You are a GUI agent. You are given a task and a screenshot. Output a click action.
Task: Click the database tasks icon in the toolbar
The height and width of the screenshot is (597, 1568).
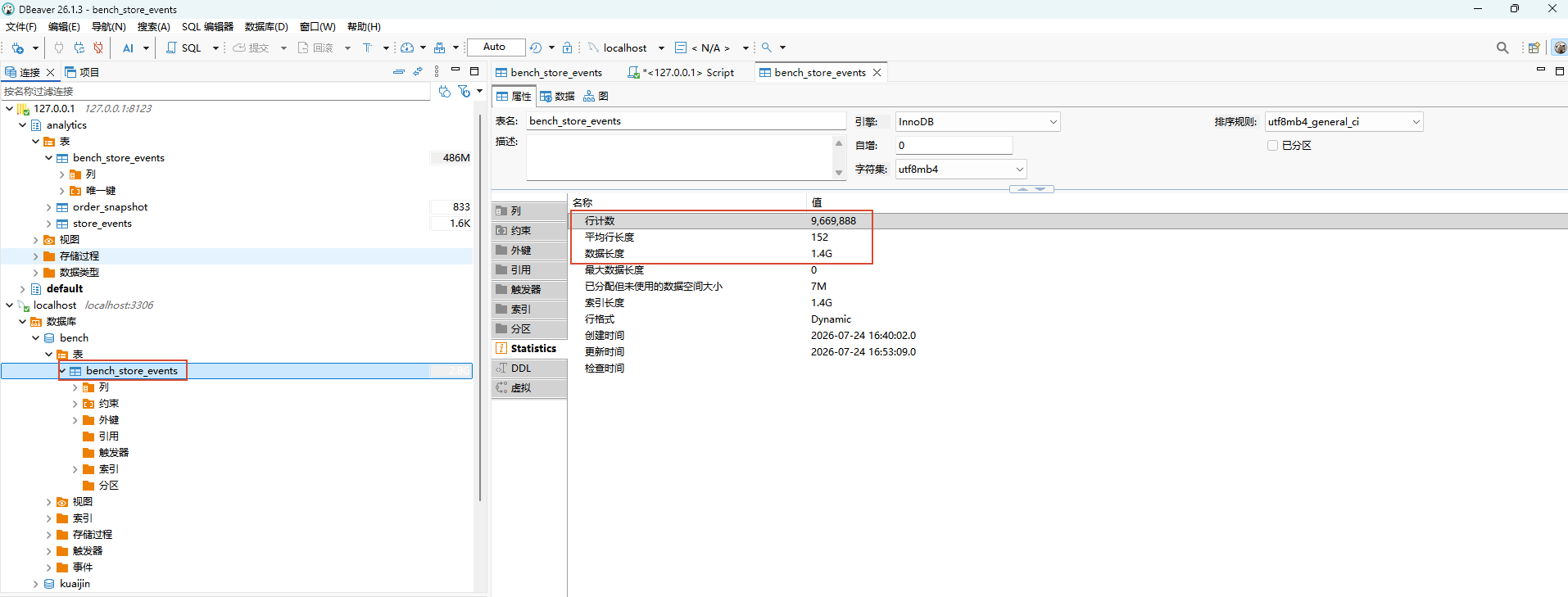[x=439, y=47]
